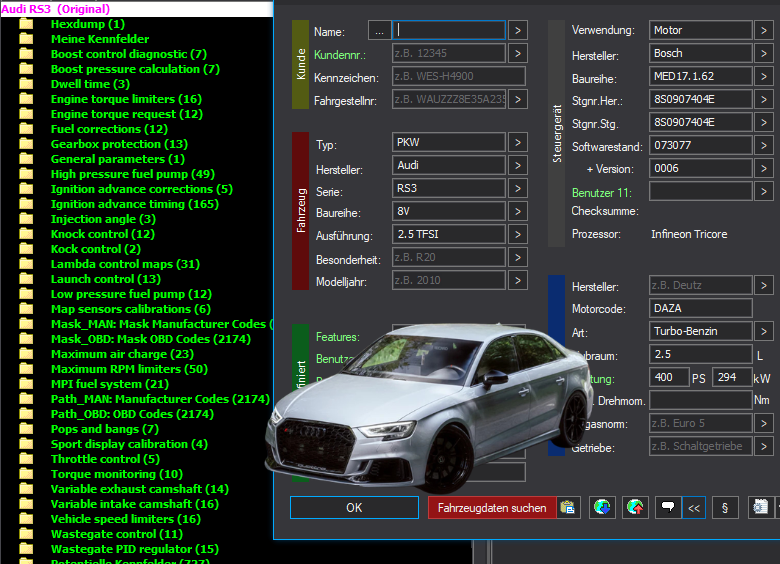This screenshot has width=780, height=564.
Task: Open the comment speech bubble button
Action: pos(668,507)
